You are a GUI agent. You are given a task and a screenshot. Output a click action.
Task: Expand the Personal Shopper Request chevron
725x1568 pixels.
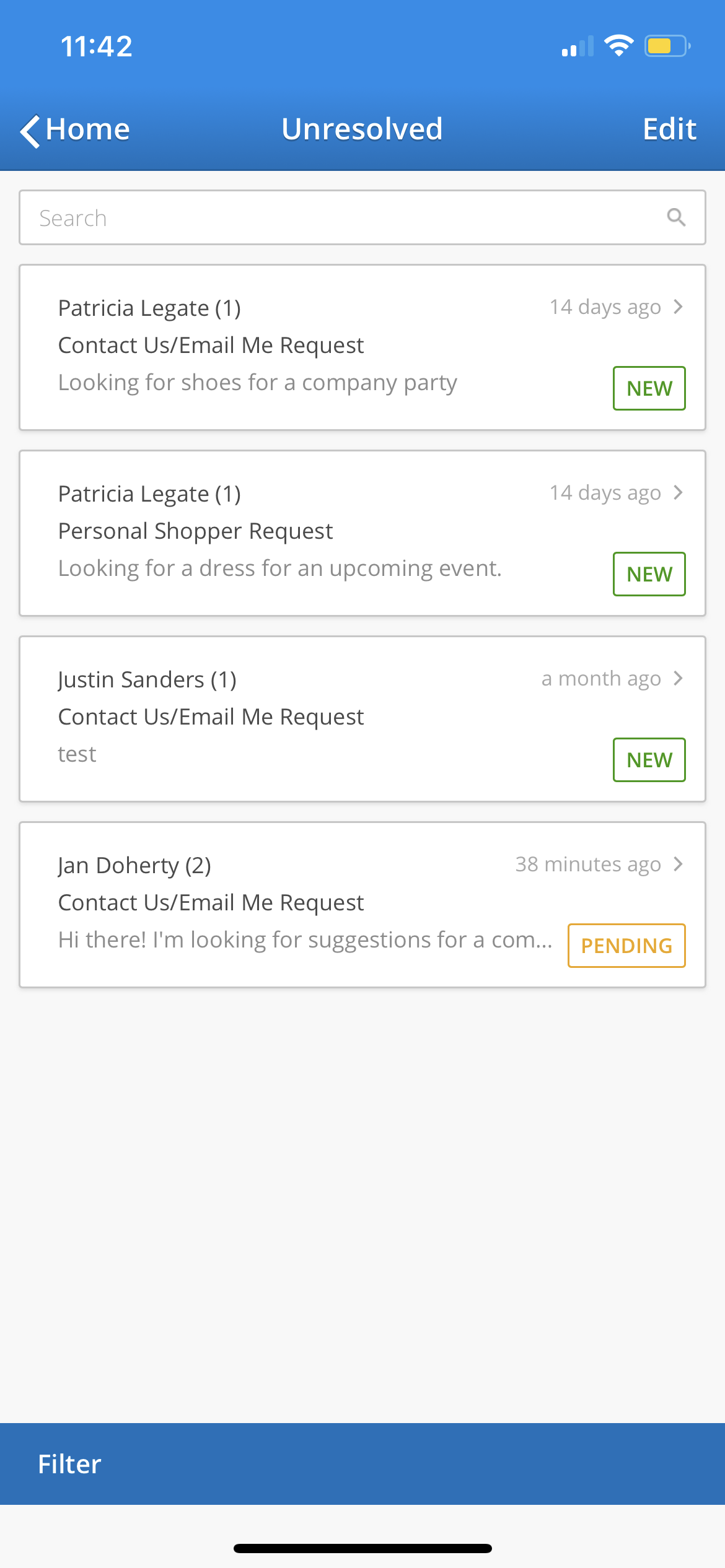pos(679,493)
